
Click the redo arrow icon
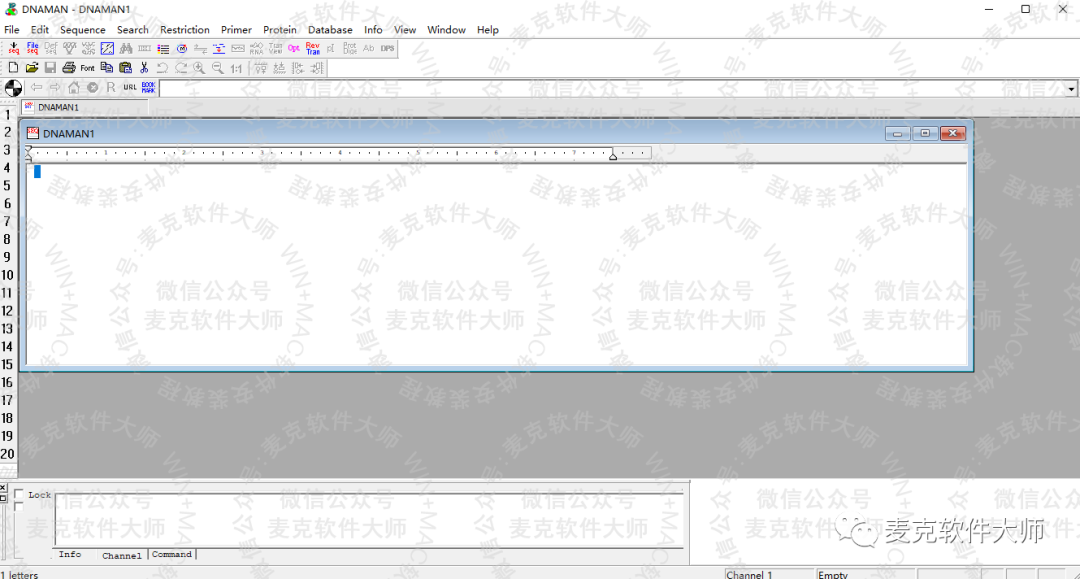[181, 67]
